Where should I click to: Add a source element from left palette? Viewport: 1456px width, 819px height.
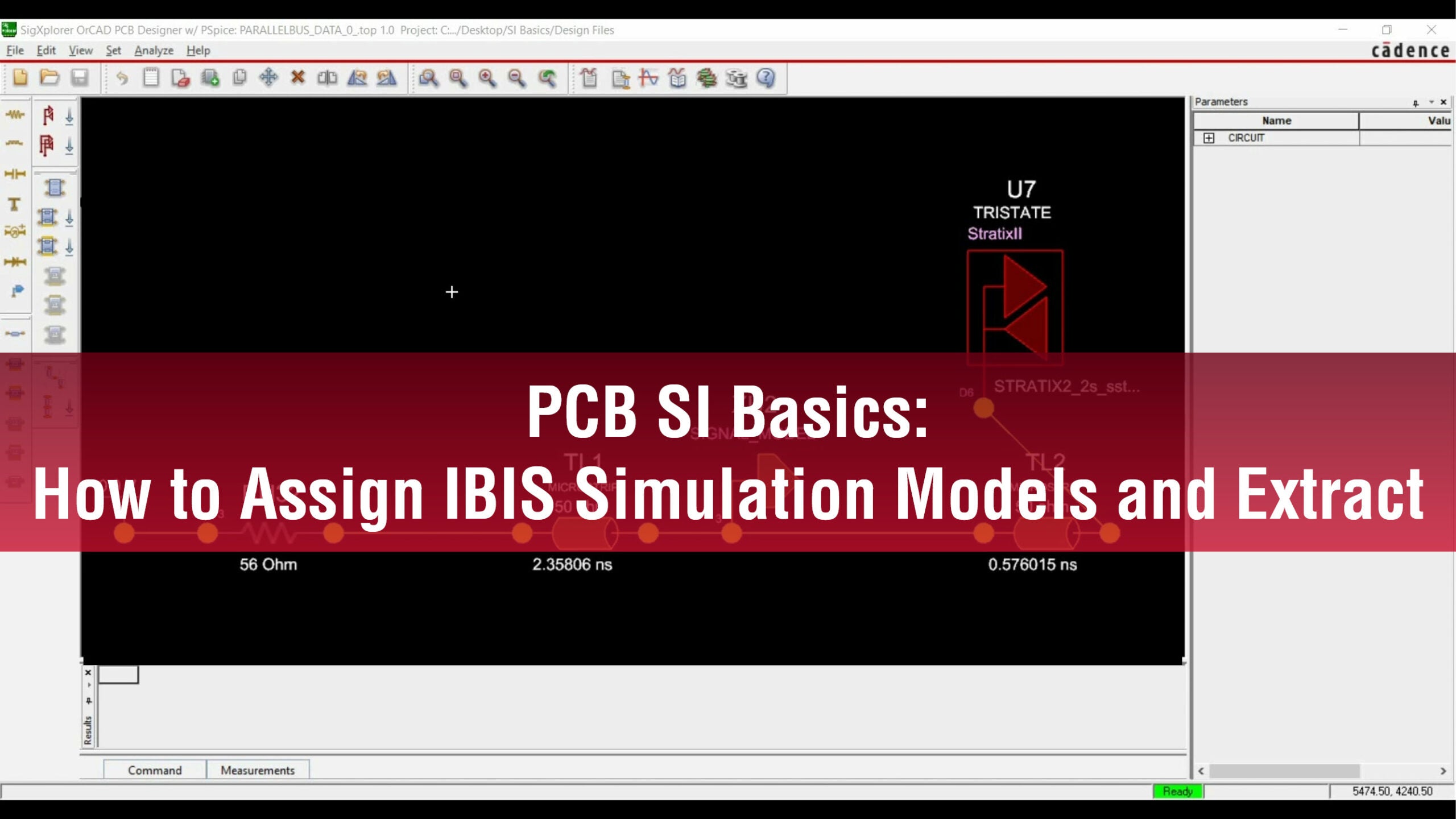[15, 231]
